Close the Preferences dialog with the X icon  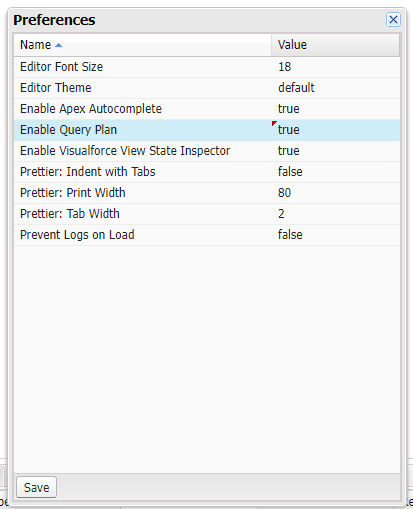point(393,20)
